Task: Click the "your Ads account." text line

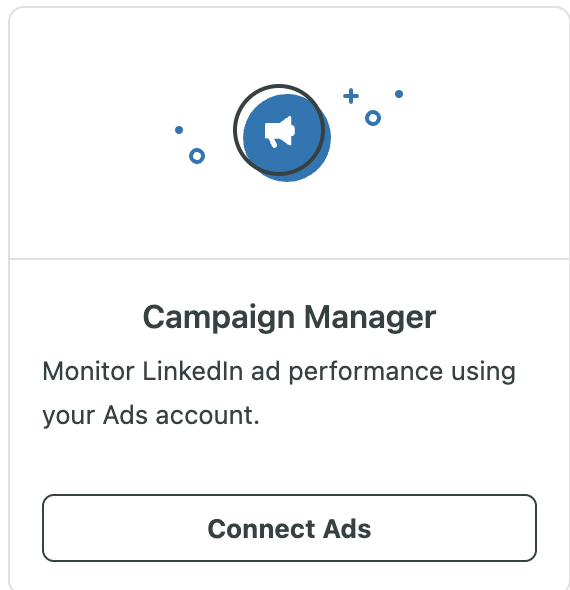Action: coord(151,416)
